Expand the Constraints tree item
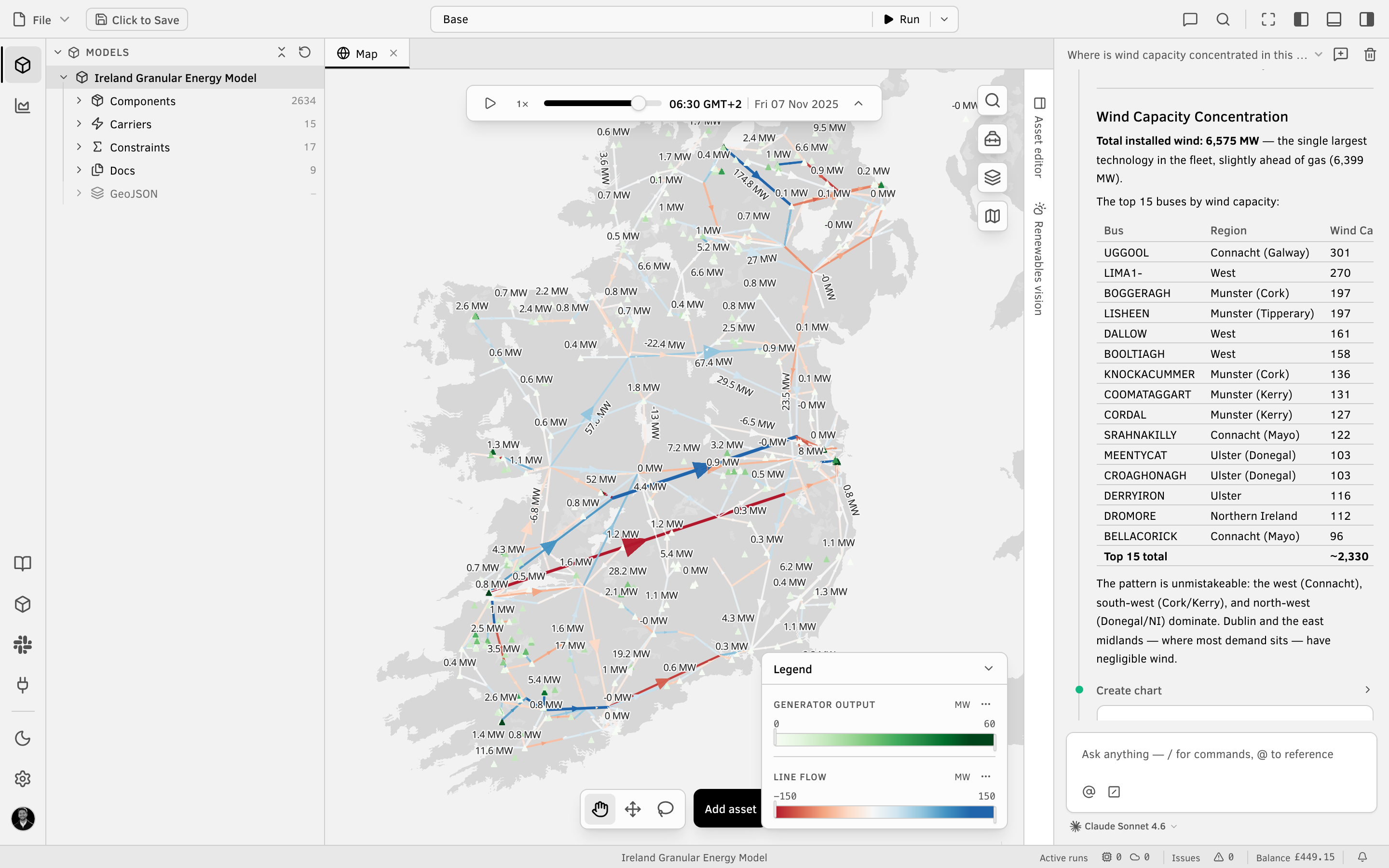Image resolution: width=1389 pixels, height=868 pixels. pyautogui.click(x=79, y=147)
